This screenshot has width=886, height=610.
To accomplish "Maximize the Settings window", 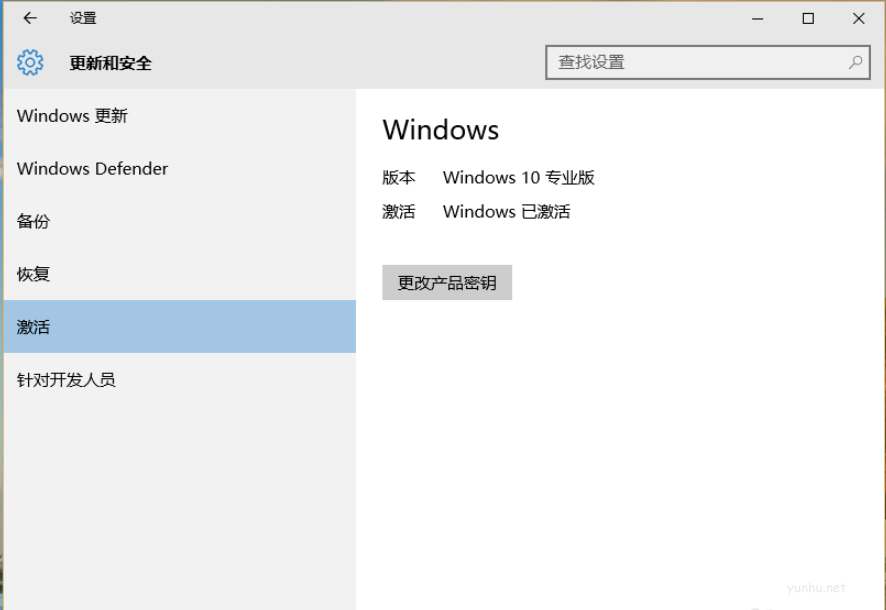I will [807, 18].
